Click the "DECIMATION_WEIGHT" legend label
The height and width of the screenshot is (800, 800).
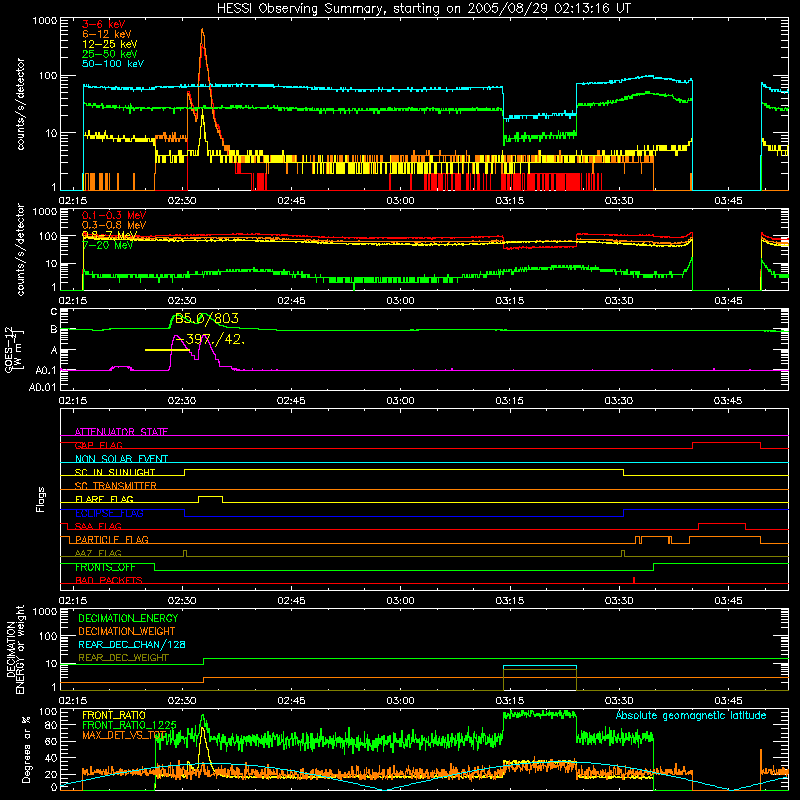pos(127,631)
